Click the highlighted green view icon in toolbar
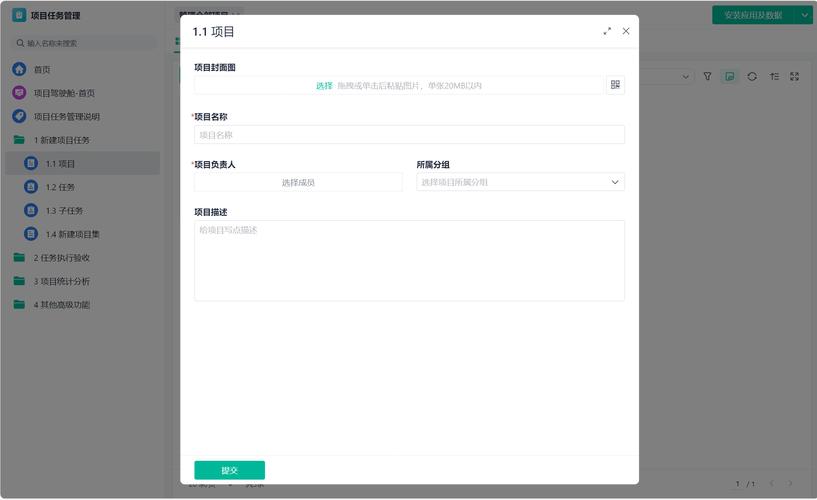 tap(729, 77)
